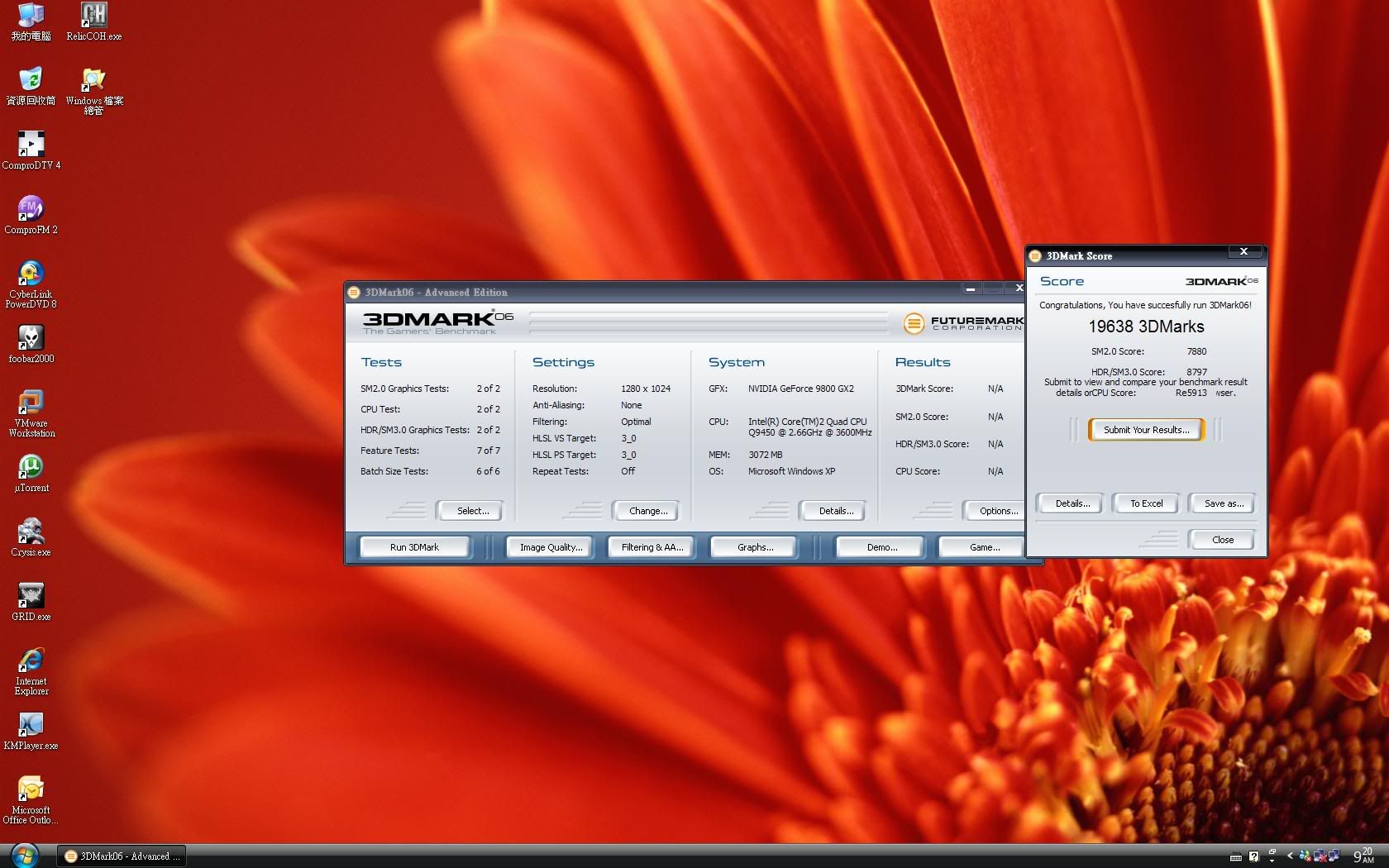Export results with To Excel
Image resolution: width=1389 pixels, height=868 pixels.
click(x=1146, y=503)
